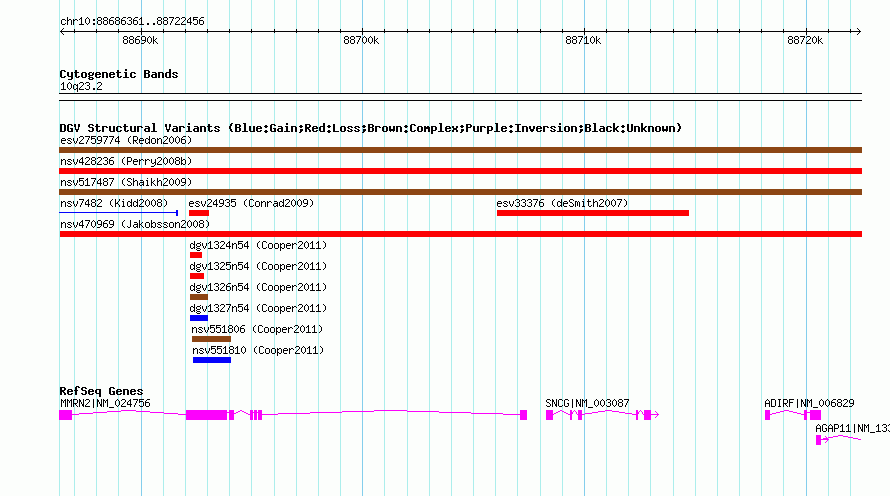
Task: Click the RefSeq Genes track title
Action: [x=101, y=391]
